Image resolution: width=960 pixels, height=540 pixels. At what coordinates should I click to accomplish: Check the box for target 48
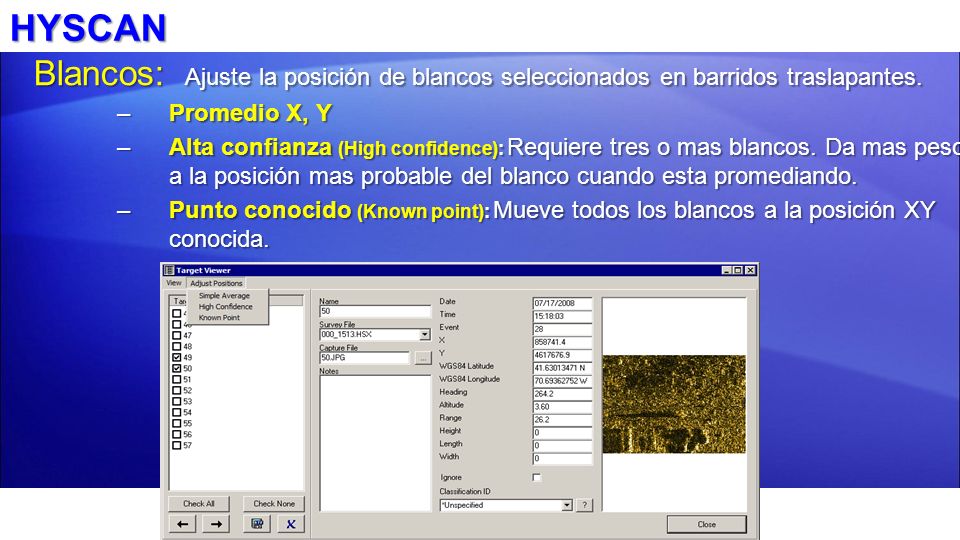pos(176,347)
